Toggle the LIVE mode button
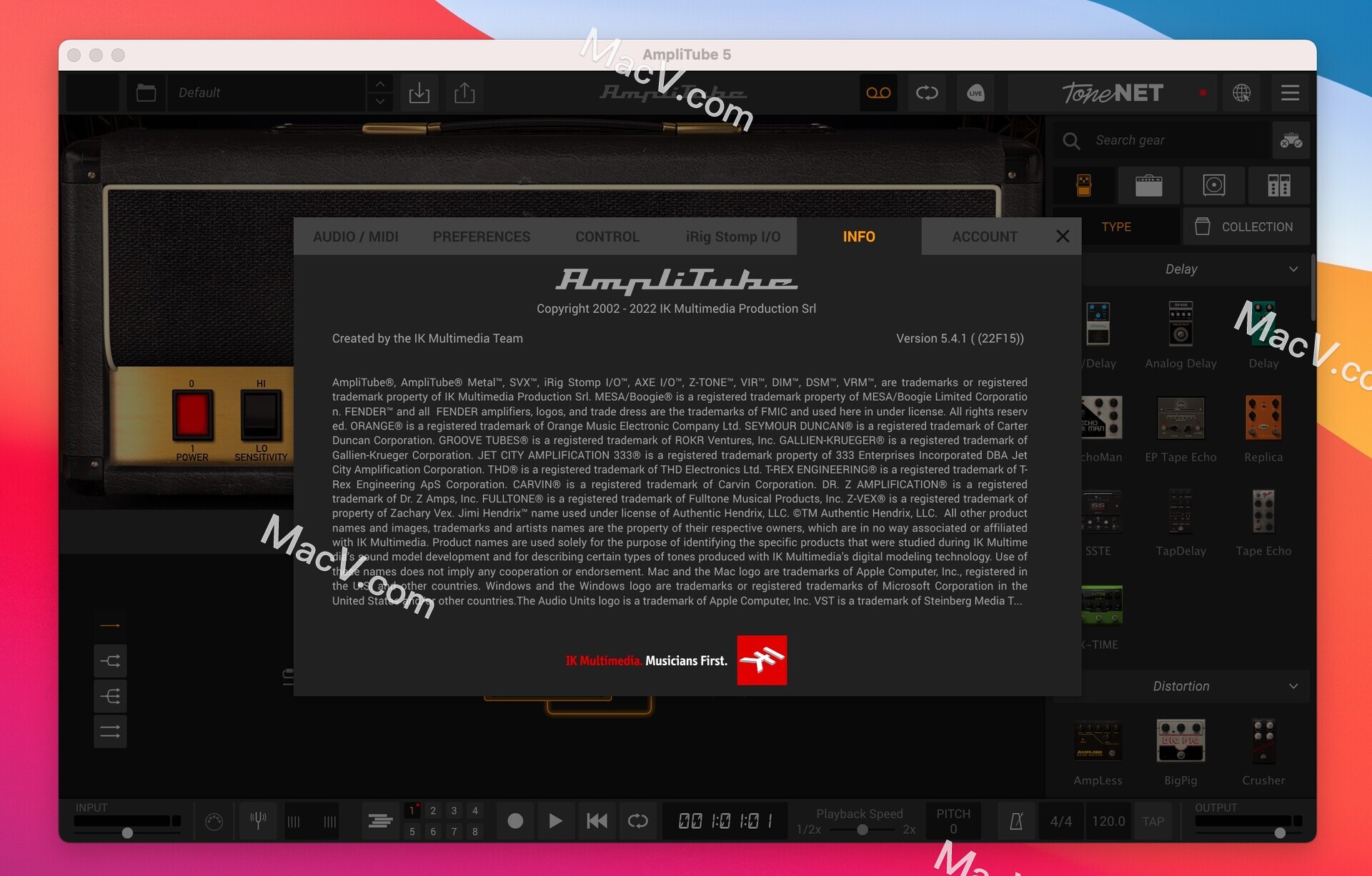This screenshot has width=1372, height=876. [974, 91]
